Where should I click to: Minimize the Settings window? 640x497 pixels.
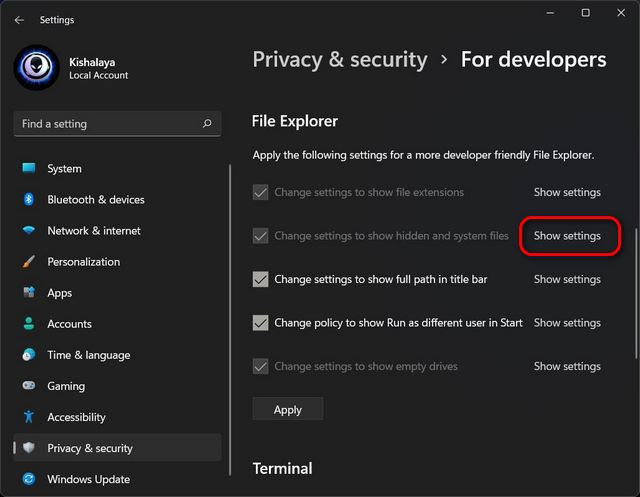[550, 13]
